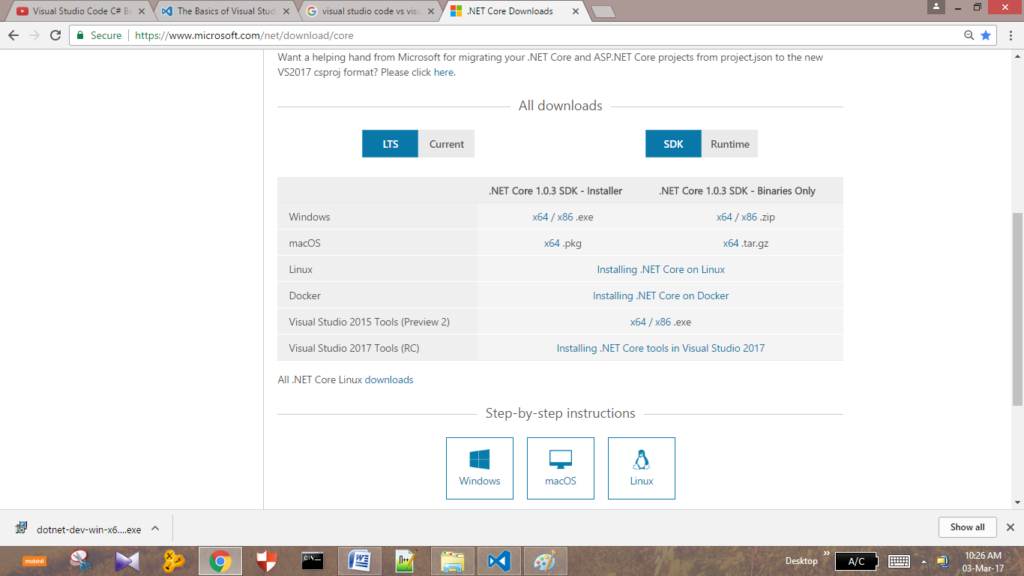The width and height of the screenshot is (1024, 576).
Task: Expand the Desktop toolbar chevron
Action: [826, 554]
